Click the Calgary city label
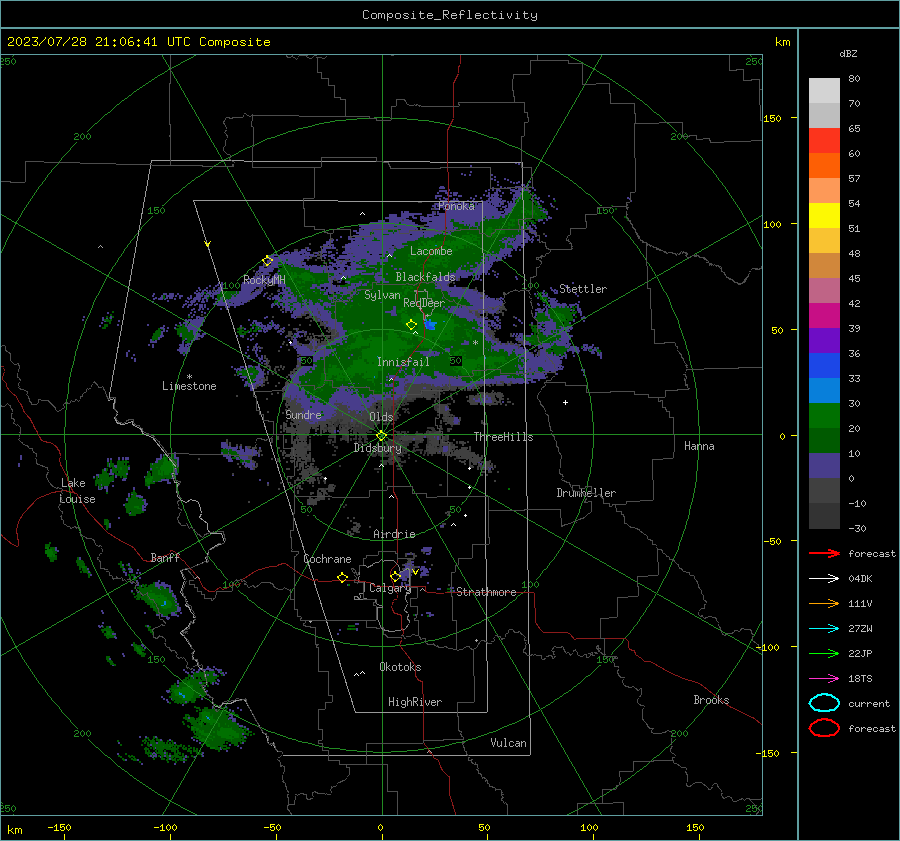The image size is (900, 841). 390,588
